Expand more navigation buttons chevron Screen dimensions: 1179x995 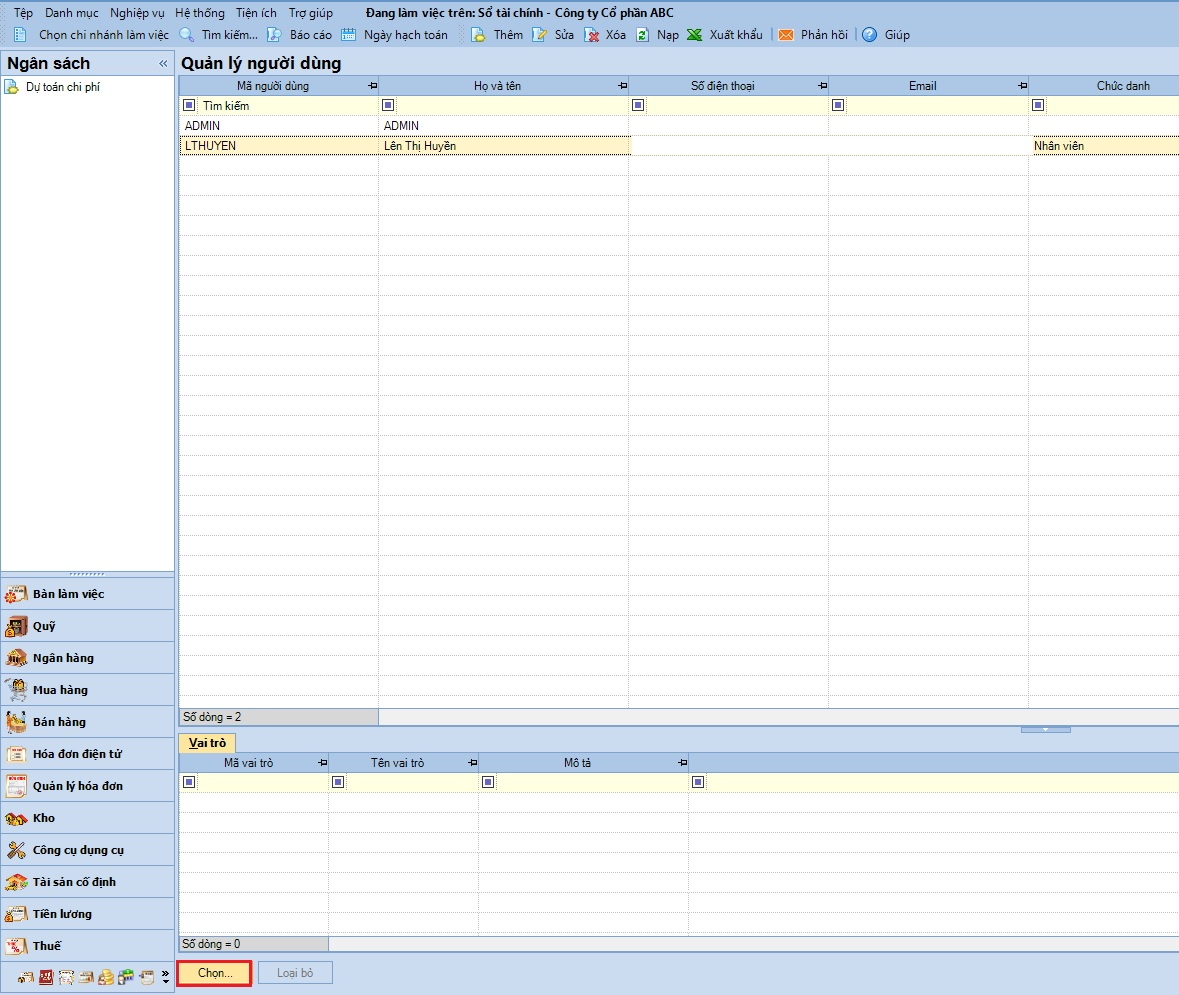coord(165,977)
